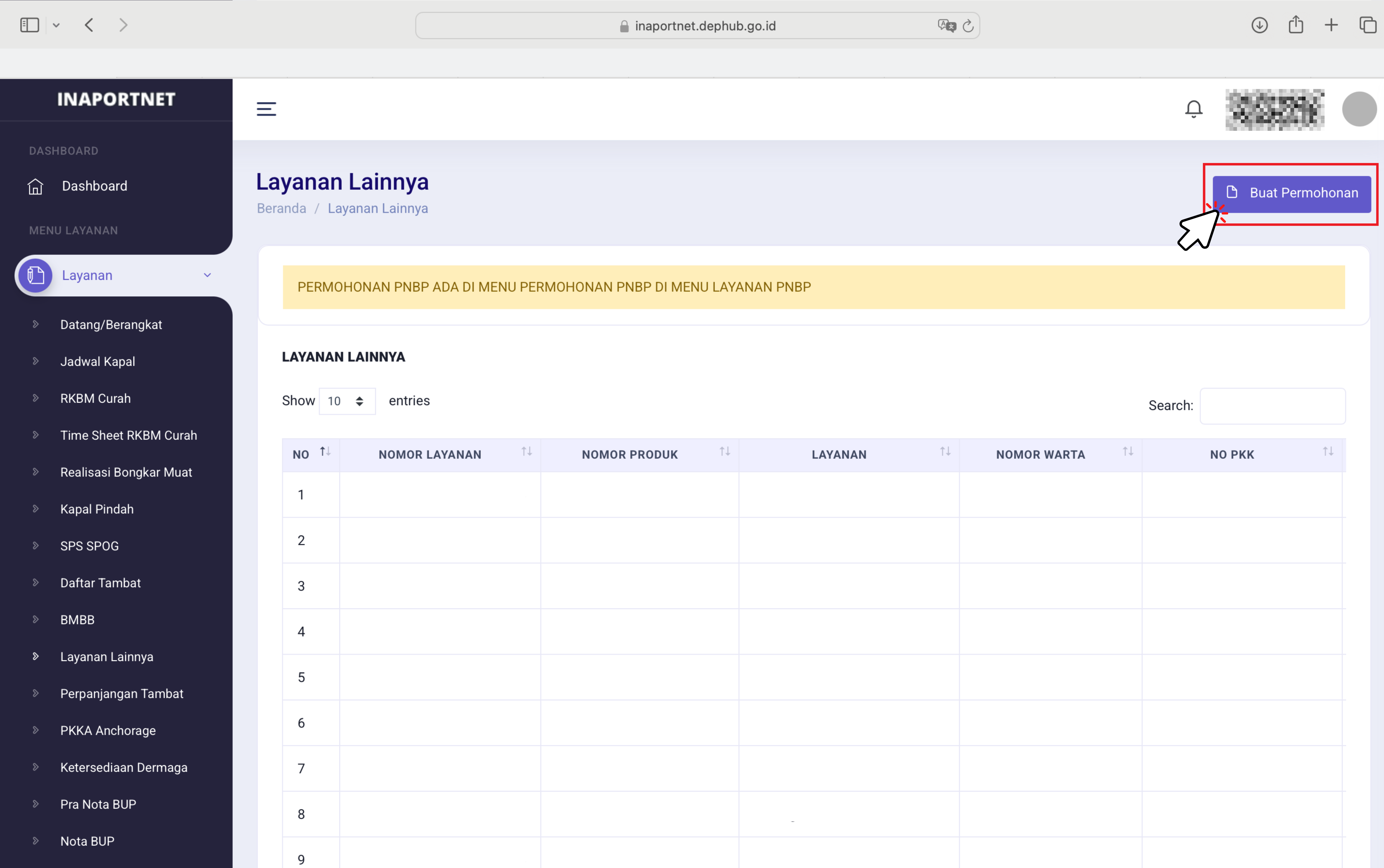The image size is (1384, 868).
Task: Open the Show entries count dropdown
Action: (x=347, y=401)
